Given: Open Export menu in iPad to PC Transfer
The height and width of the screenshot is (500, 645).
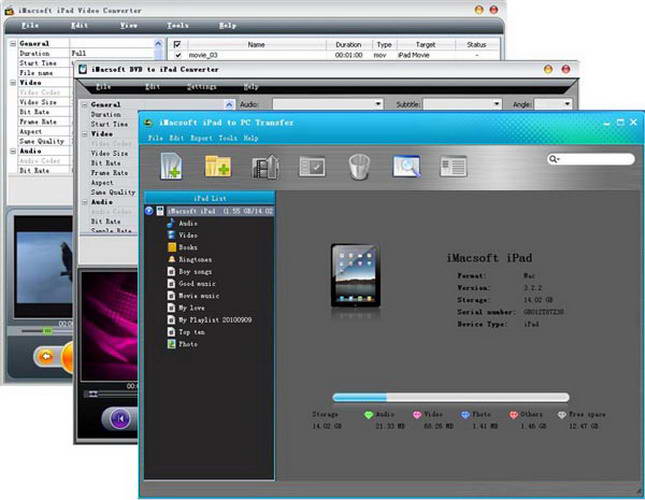Looking at the screenshot, I should pyautogui.click(x=201, y=138).
